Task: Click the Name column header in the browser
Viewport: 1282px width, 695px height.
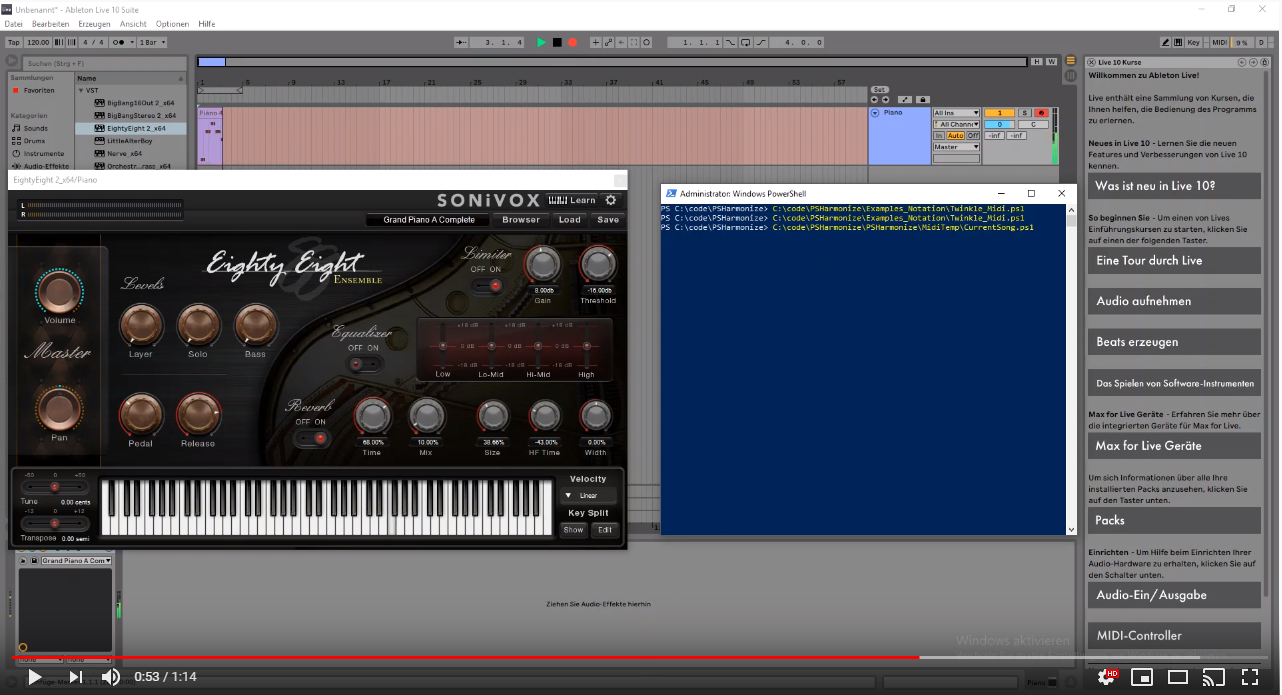Action: click(x=131, y=77)
